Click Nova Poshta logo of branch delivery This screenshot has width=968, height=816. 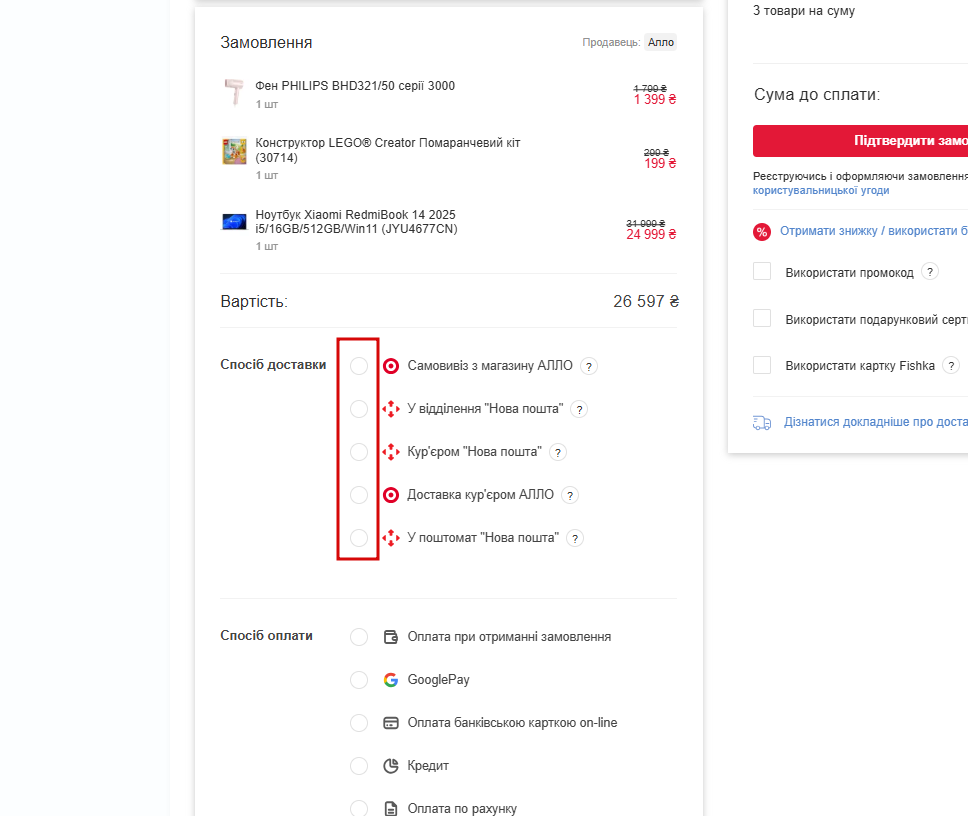(x=391, y=409)
